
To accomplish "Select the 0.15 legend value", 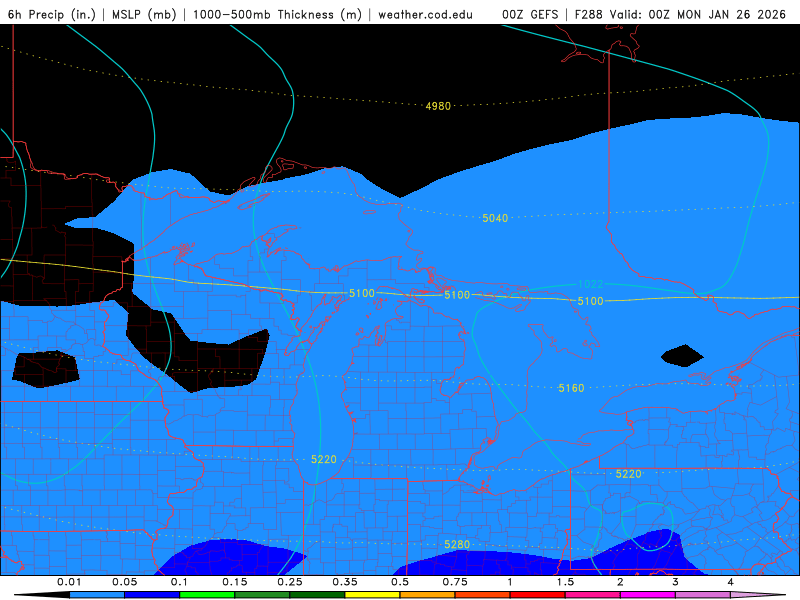I will (235, 582).
